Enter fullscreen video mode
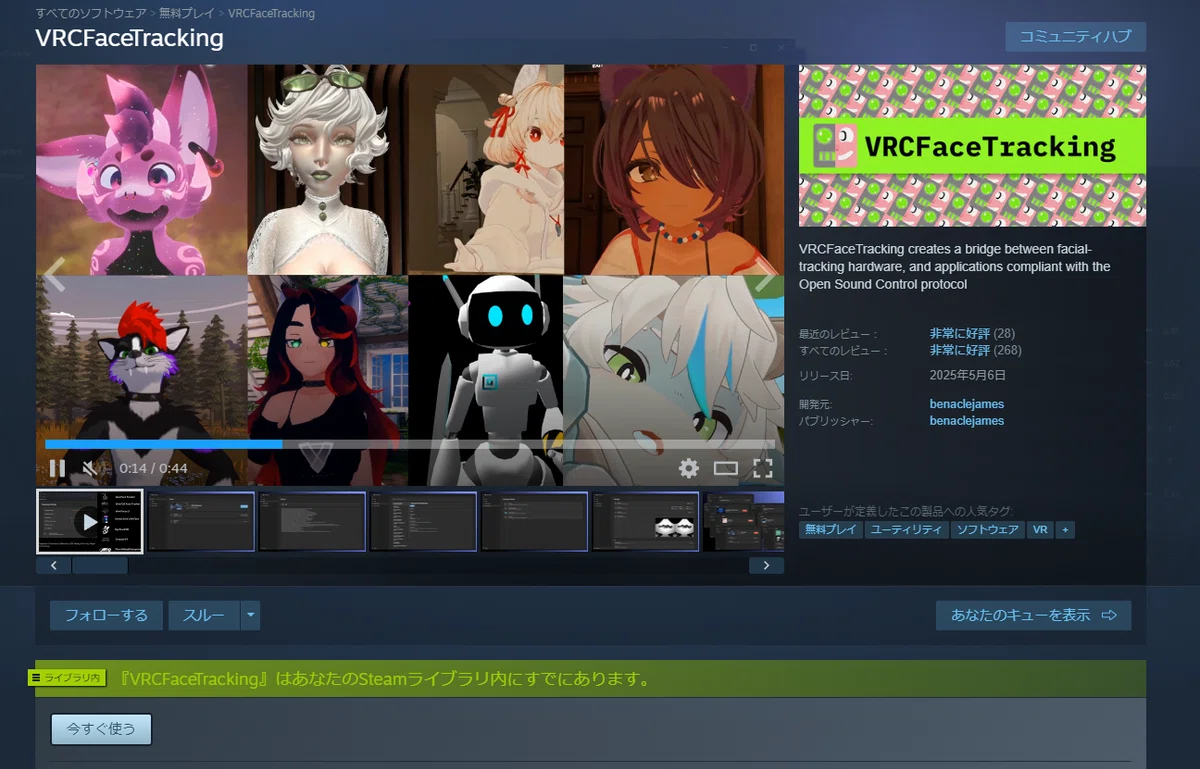1200x769 pixels. click(762, 468)
